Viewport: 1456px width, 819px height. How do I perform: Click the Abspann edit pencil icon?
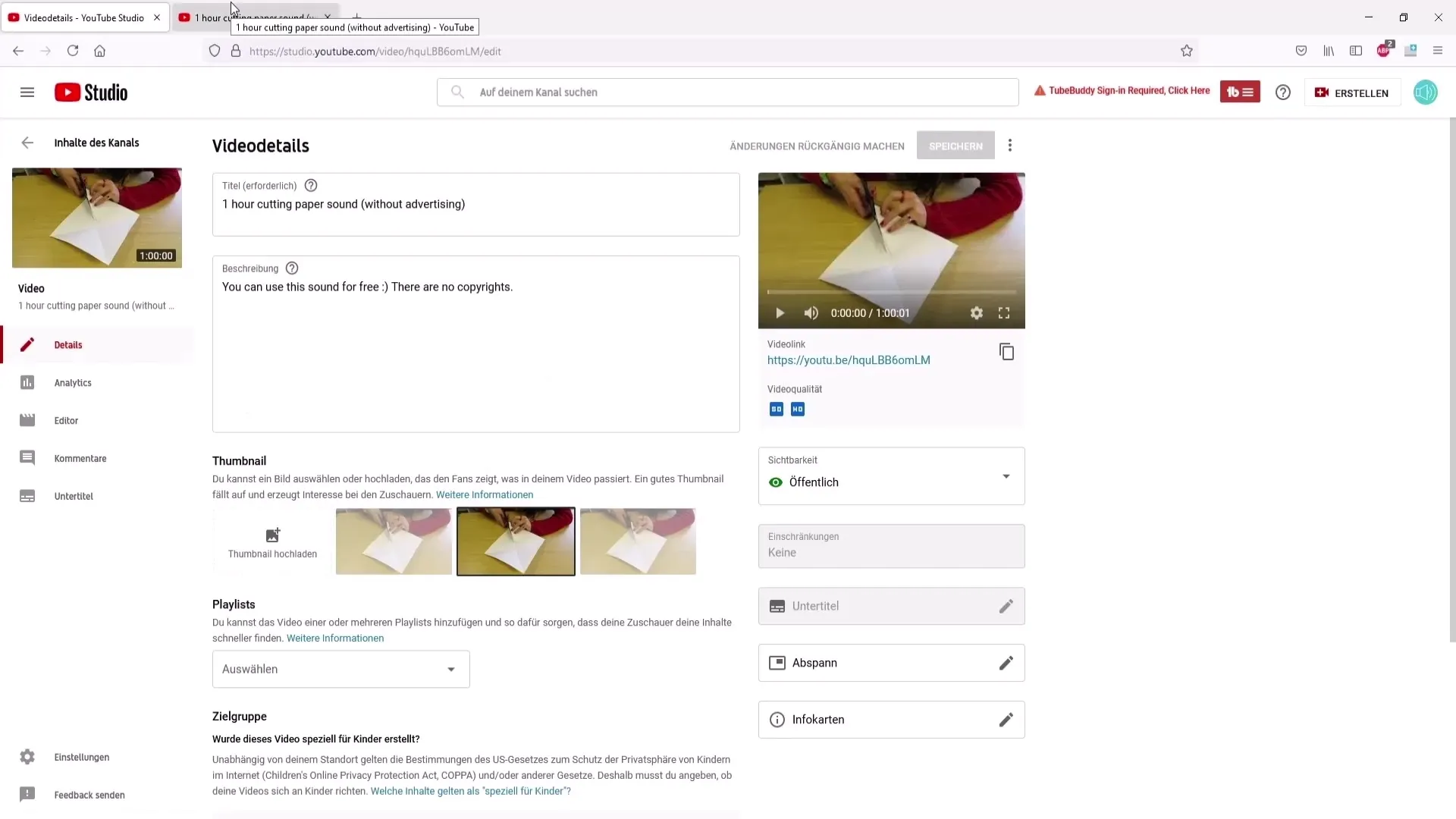(1006, 662)
